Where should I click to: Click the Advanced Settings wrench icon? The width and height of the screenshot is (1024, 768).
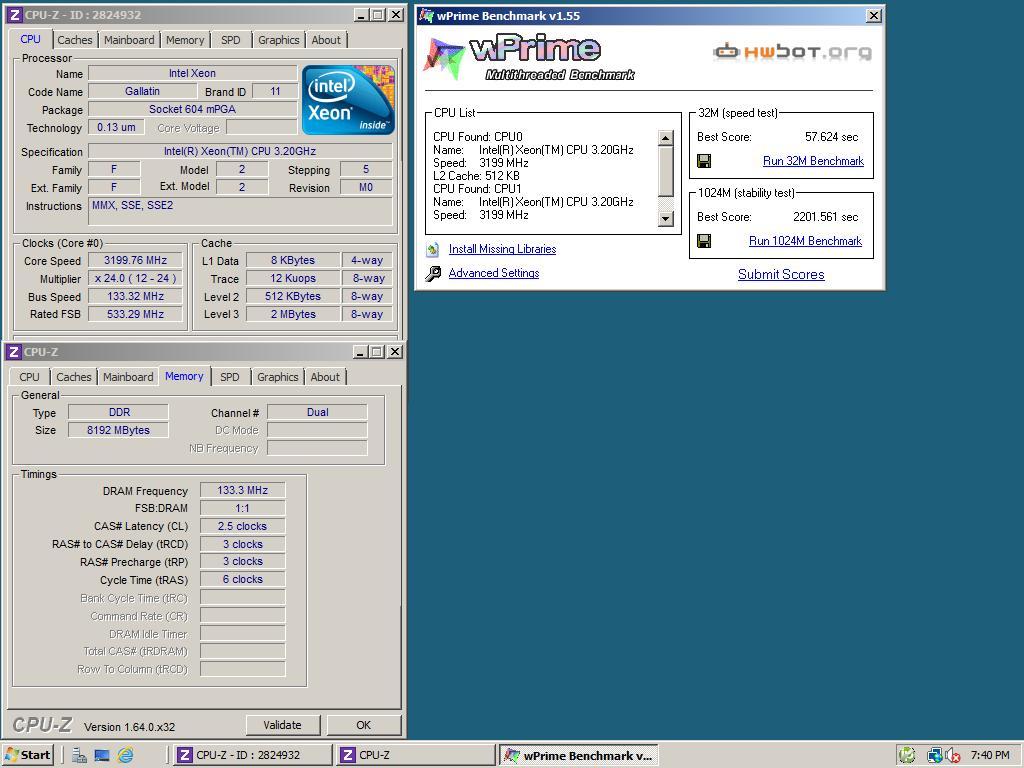click(432, 274)
